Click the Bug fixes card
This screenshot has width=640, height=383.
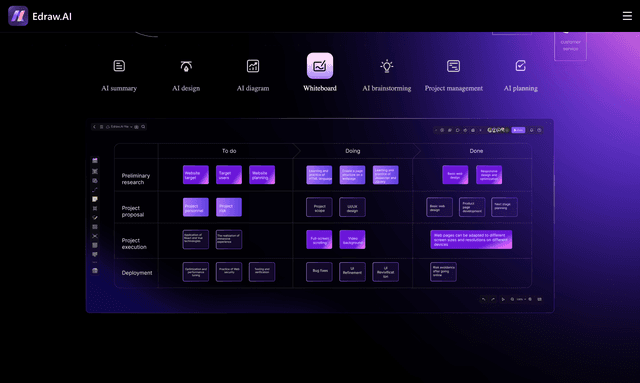[x=319, y=272]
